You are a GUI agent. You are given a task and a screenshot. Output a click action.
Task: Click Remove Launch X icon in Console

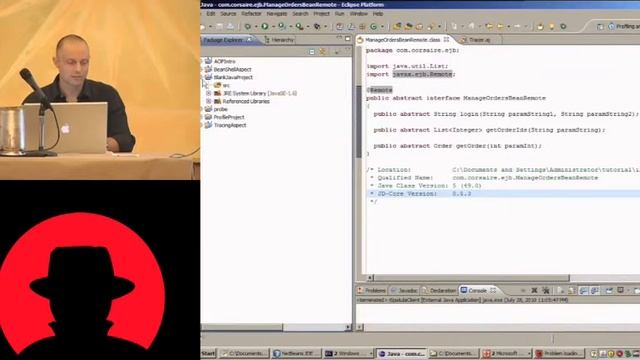pyautogui.click(x=534, y=290)
